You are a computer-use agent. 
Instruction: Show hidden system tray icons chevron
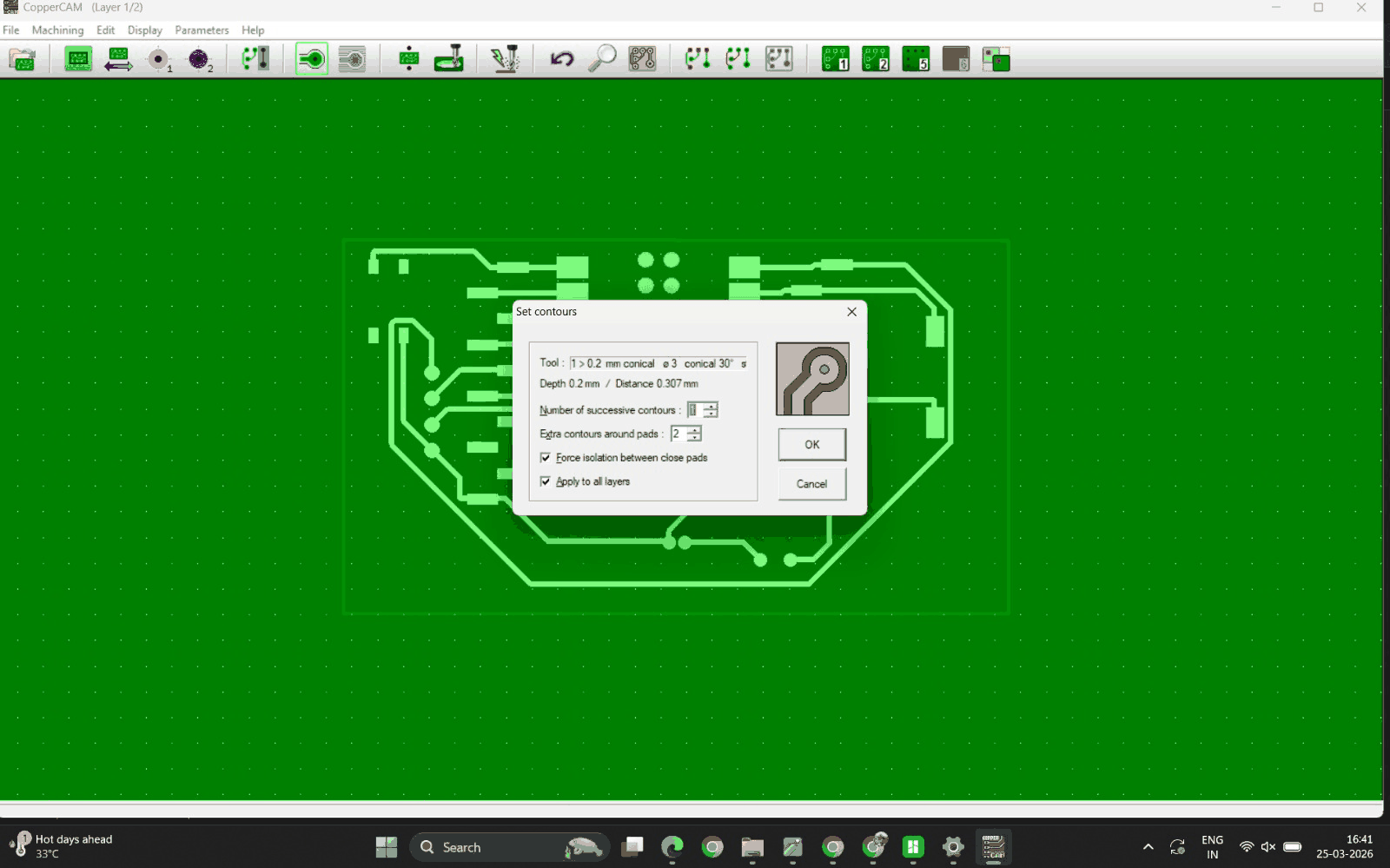[1148, 847]
